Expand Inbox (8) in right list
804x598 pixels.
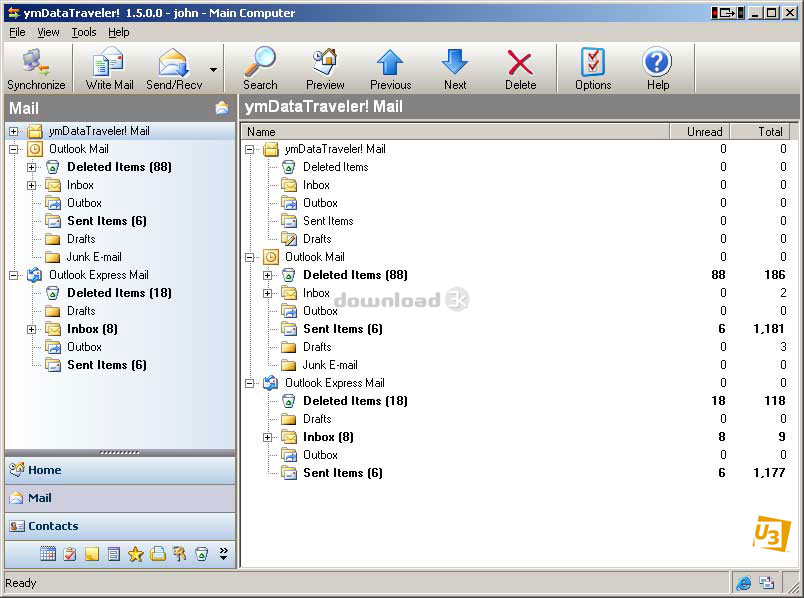coord(268,437)
